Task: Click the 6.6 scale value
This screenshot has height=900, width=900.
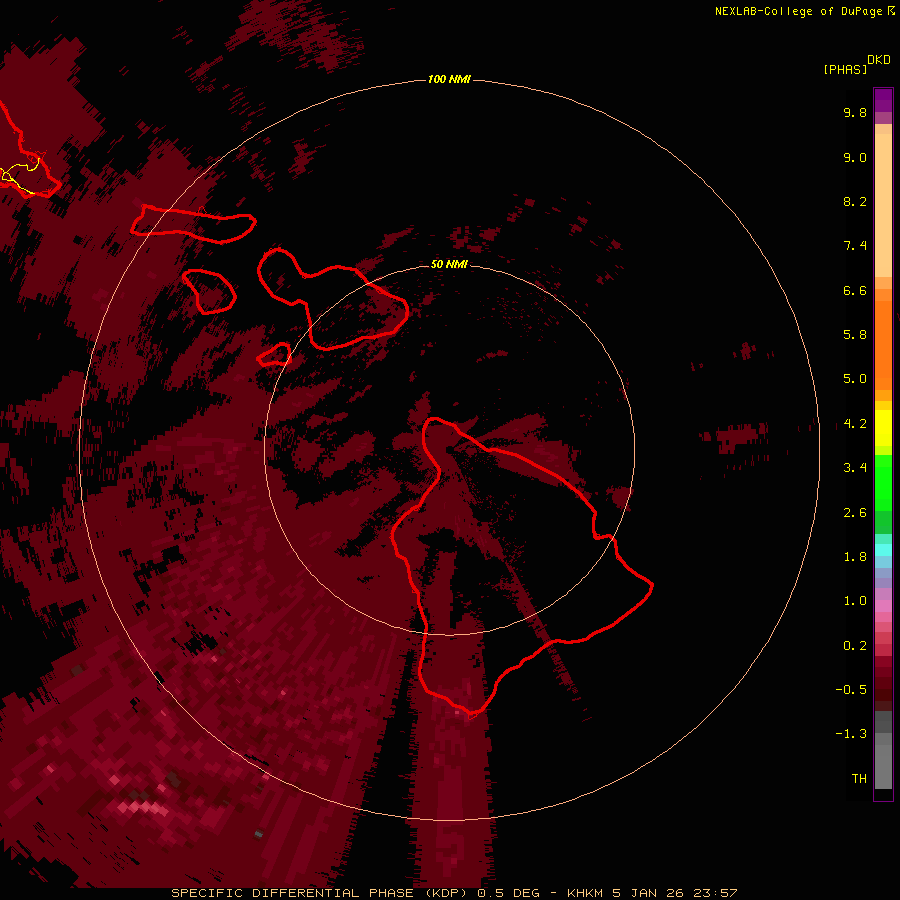Action: (x=855, y=290)
